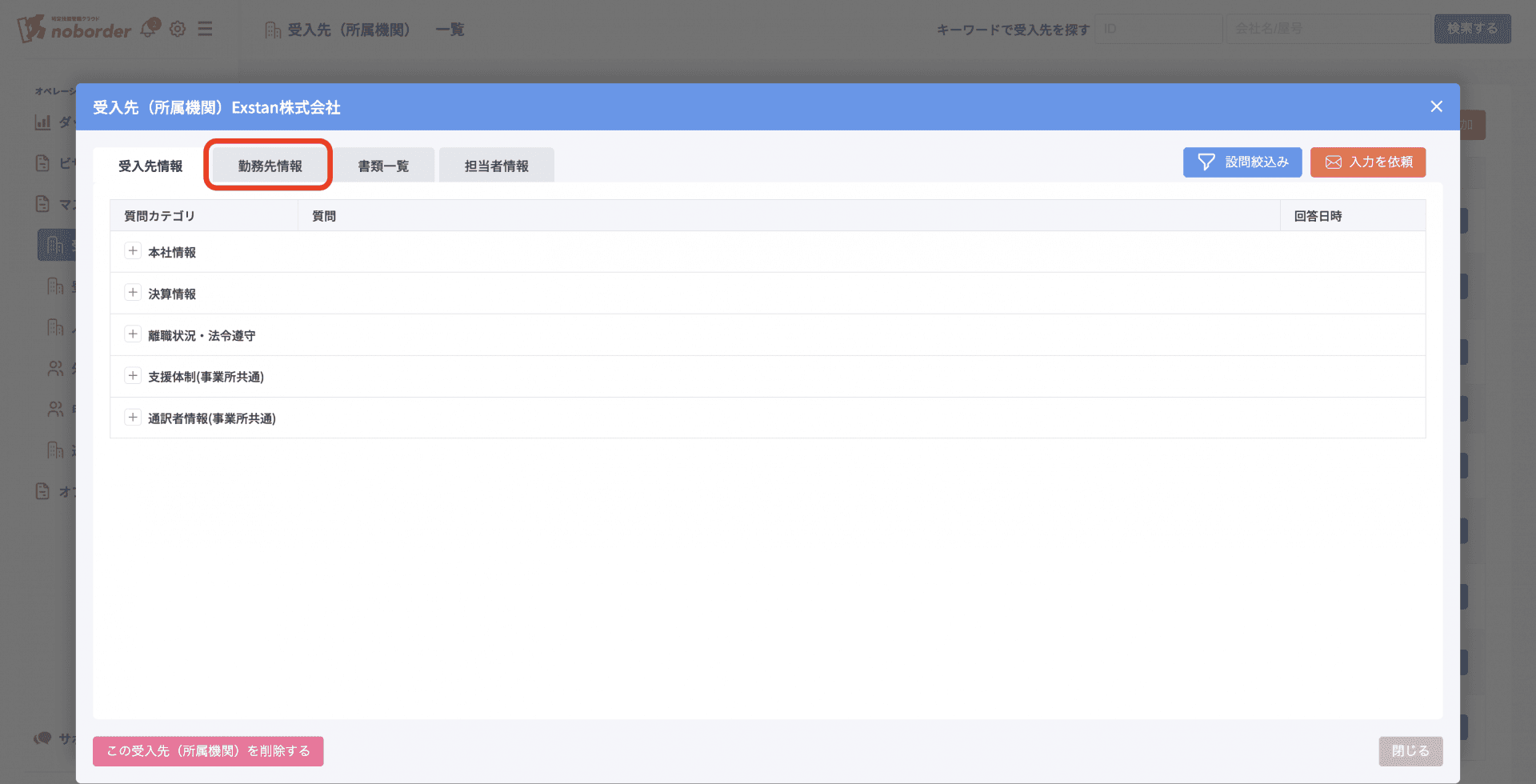
Task: Open the notifications bell icon
Action: pos(150,29)
